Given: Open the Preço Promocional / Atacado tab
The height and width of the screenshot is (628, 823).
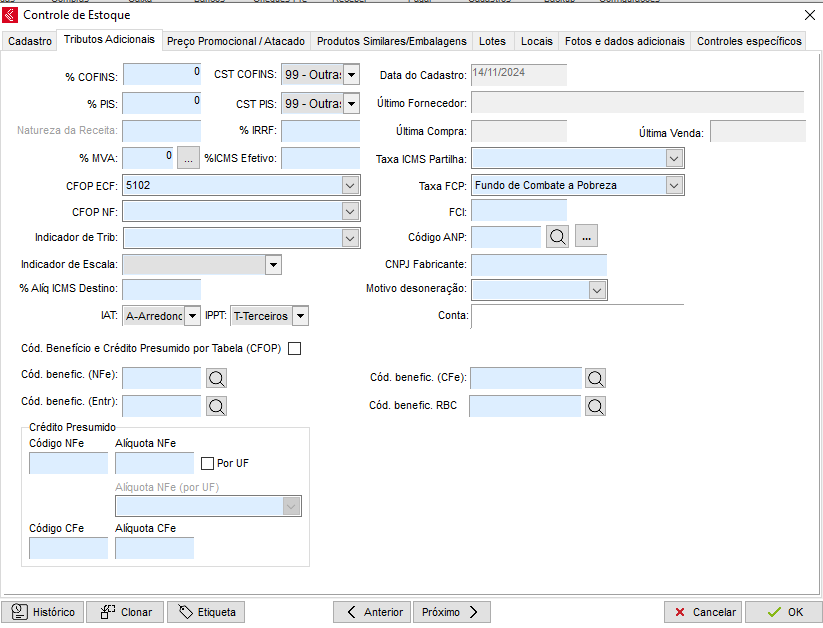Looking at the screenshot, I should (236, 41).
